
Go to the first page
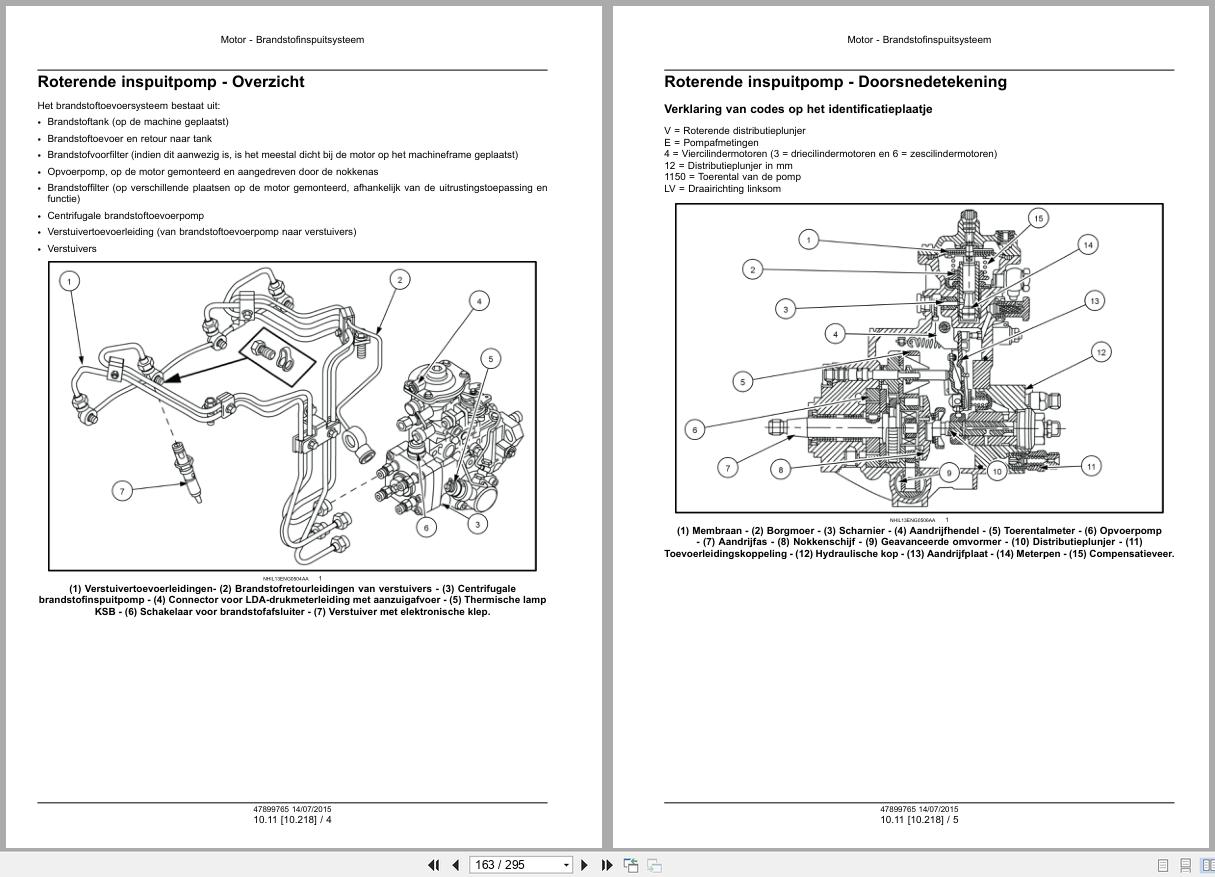(433, 865)
